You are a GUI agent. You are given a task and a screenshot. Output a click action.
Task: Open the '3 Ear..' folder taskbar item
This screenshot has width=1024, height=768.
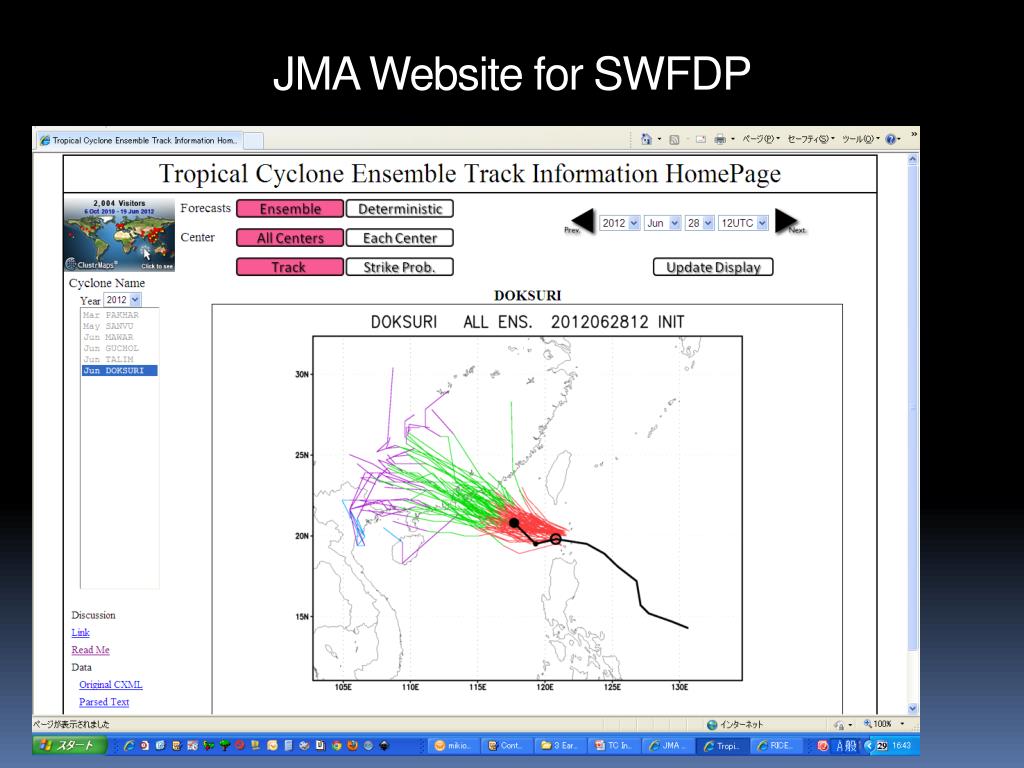[x=561, y=746]
